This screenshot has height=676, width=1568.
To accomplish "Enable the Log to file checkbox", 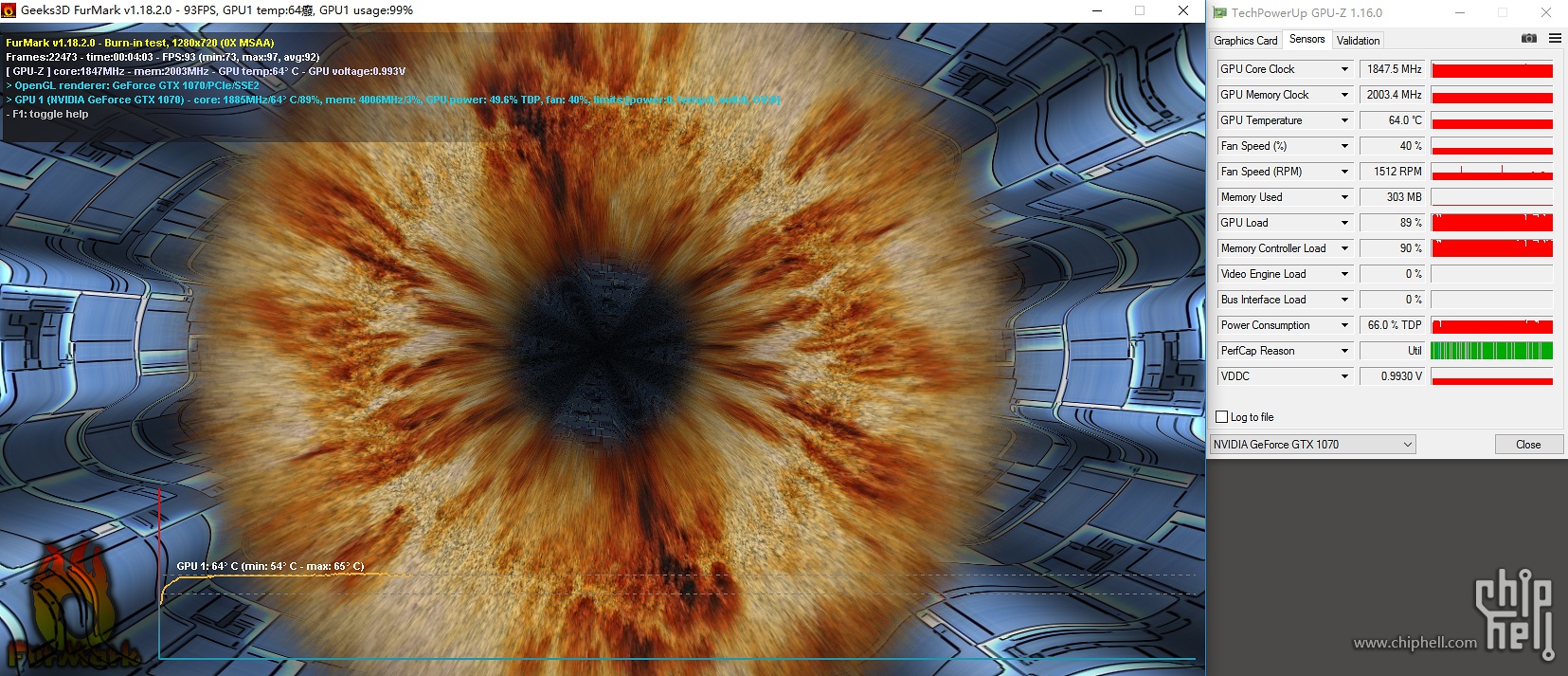I will coord(1222,417).
